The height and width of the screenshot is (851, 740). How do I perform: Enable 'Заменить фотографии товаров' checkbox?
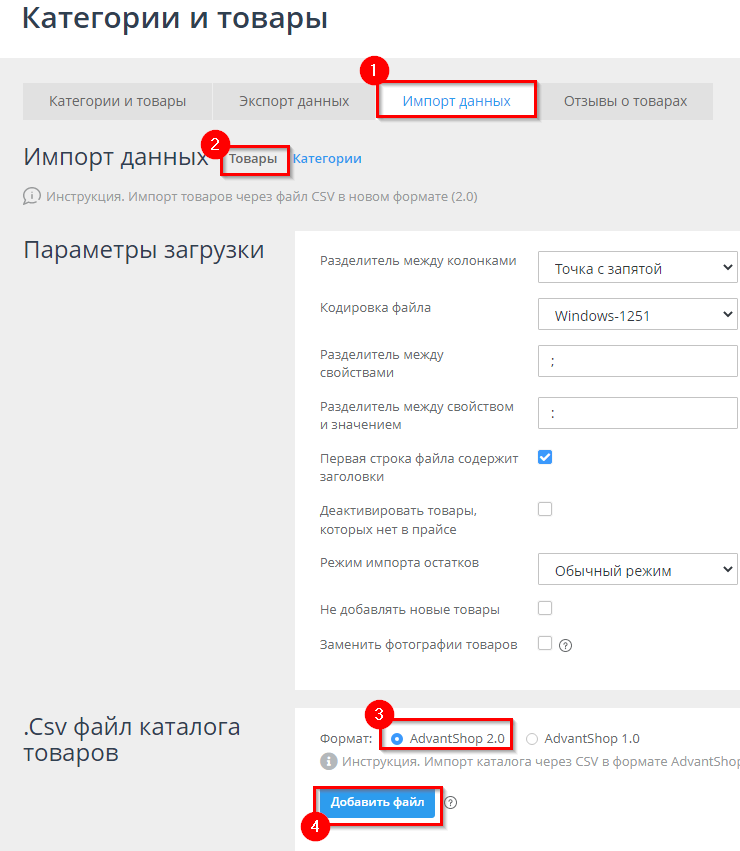pyautogui.click(x=545, y=643)
